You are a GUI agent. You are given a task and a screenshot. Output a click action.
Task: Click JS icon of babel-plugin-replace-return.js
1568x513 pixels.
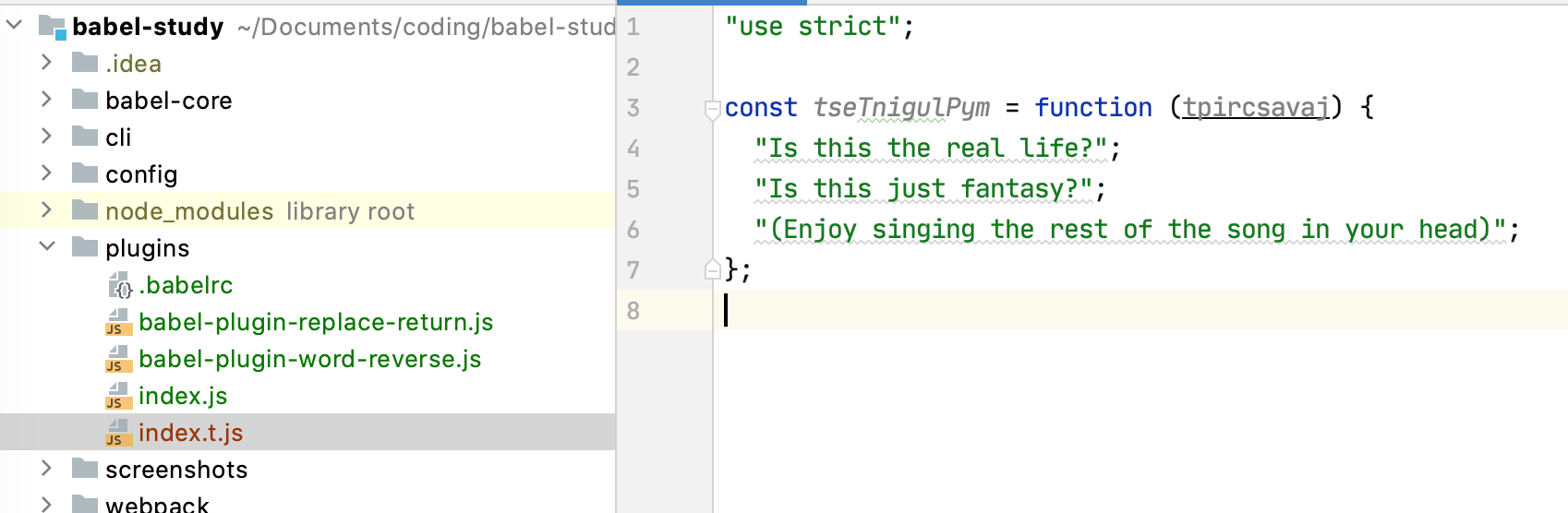pyautogui.click(x=119, y=322)
